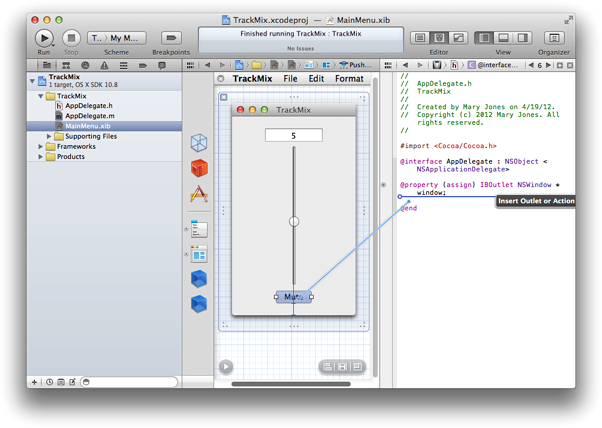Go to the previous assistant counterpart
Screen dimensions: 602x428
tap(531, 65)
